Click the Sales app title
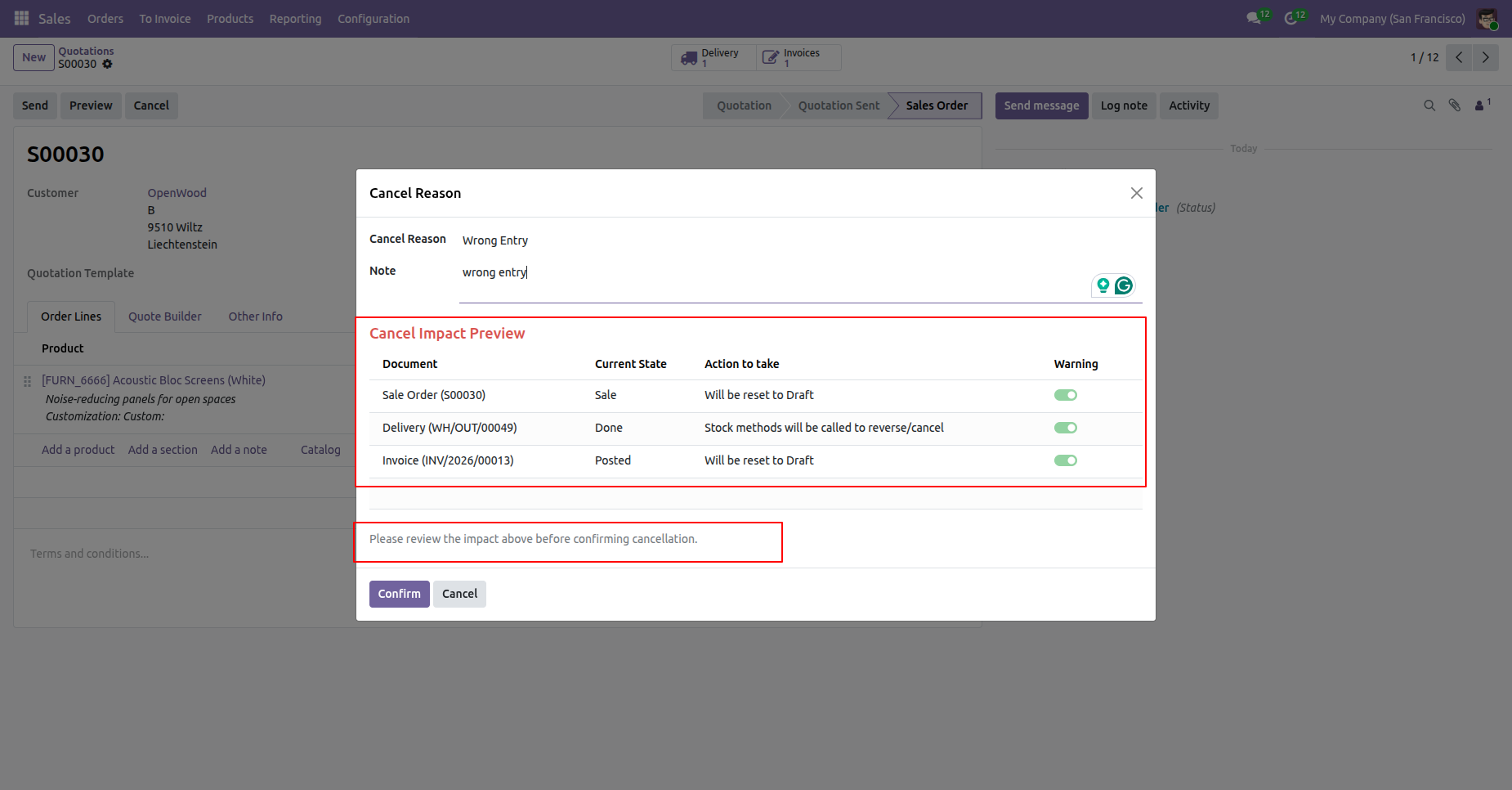This screenshot has width=1512, height=790. point(55,19)
